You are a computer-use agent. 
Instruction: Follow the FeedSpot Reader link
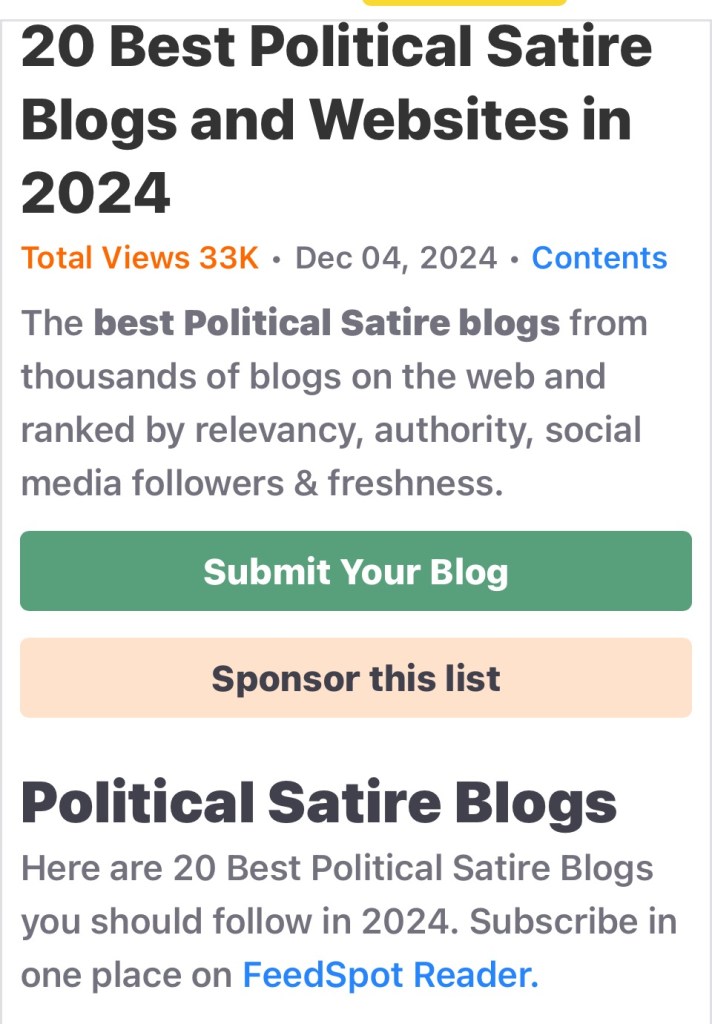point(390,975)
